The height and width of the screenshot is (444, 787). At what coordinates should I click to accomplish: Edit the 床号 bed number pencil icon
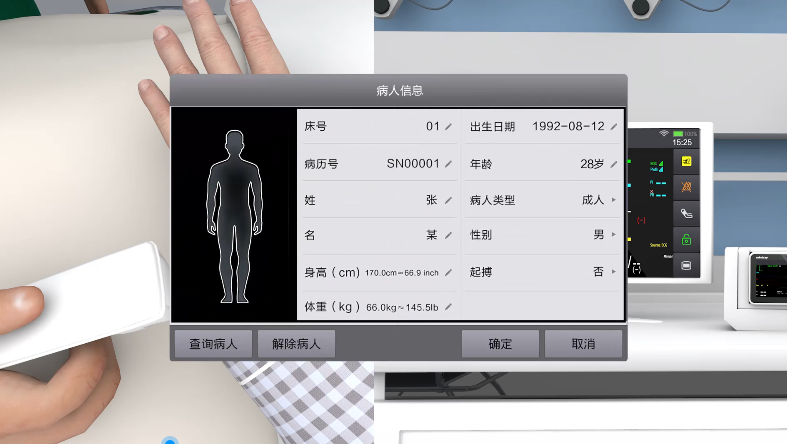pos(448,126)
